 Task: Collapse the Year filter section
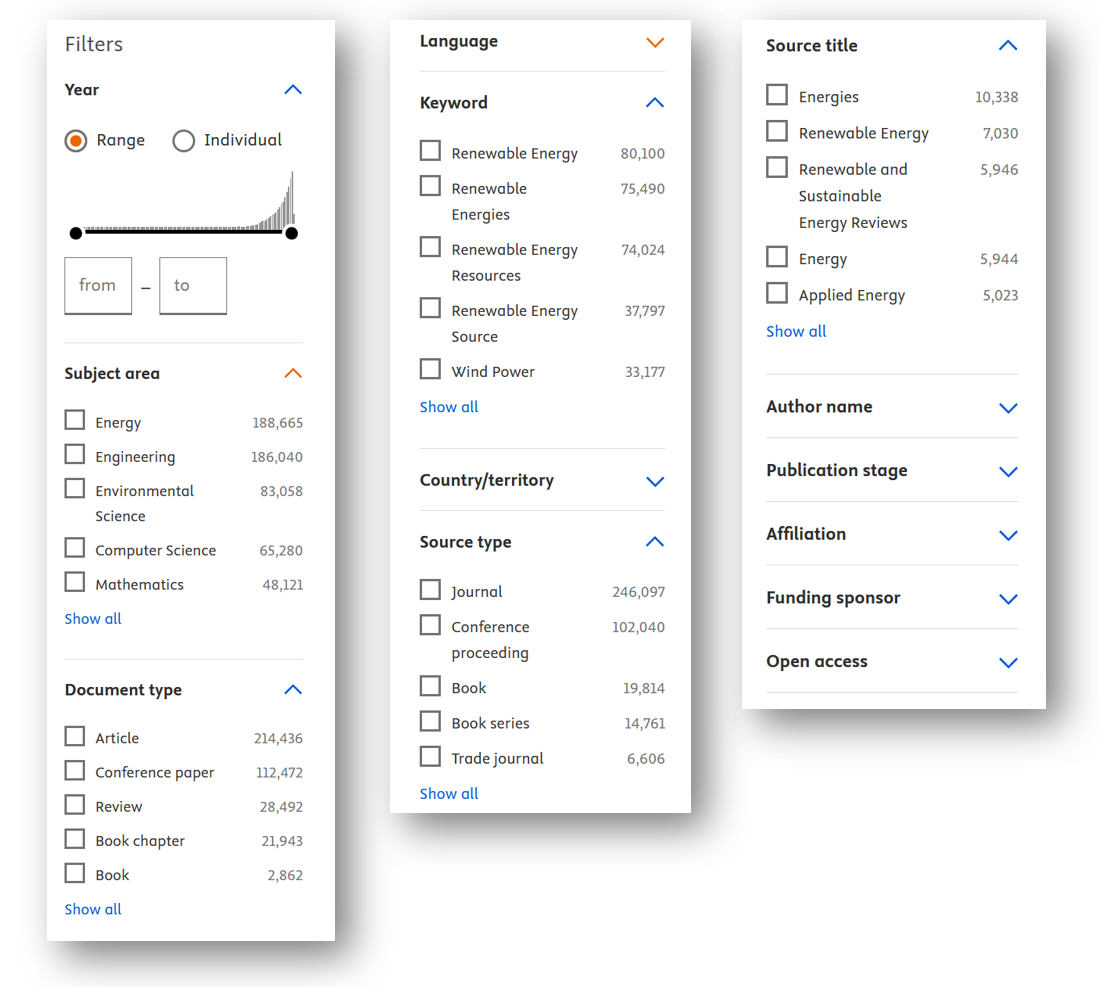[292, 90]
